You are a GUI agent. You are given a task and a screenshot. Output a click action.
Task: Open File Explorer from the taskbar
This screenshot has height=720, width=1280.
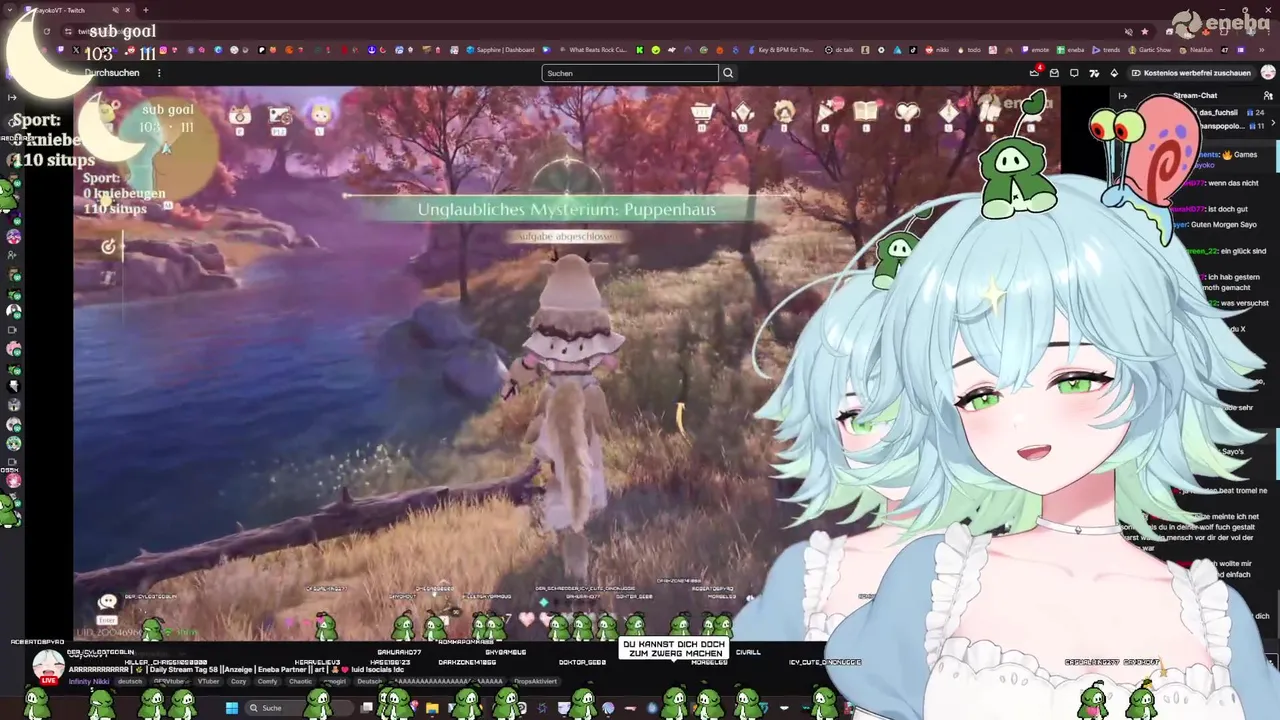(432, 708)
